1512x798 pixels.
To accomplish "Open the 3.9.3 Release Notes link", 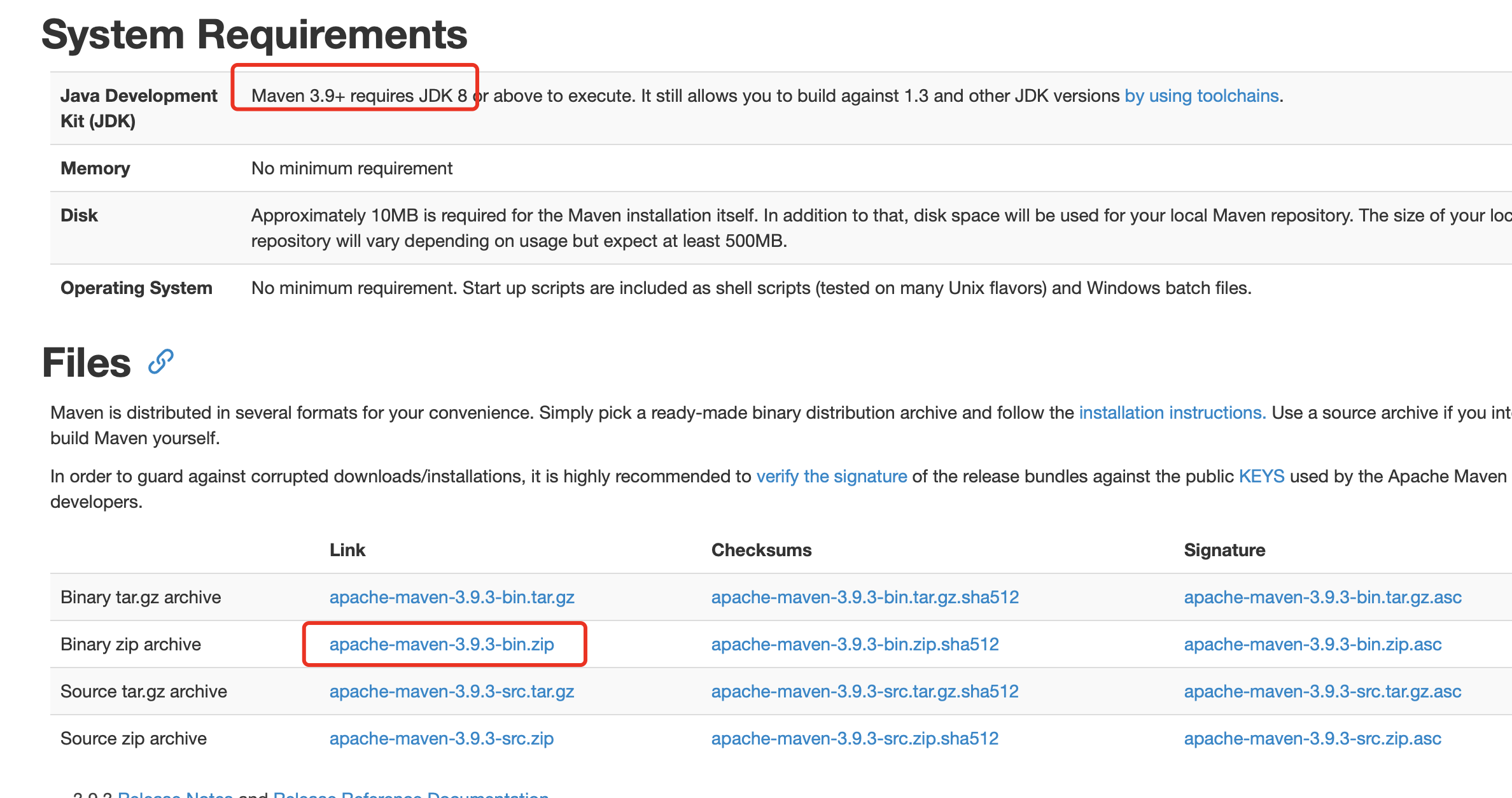I will point(175,794).
